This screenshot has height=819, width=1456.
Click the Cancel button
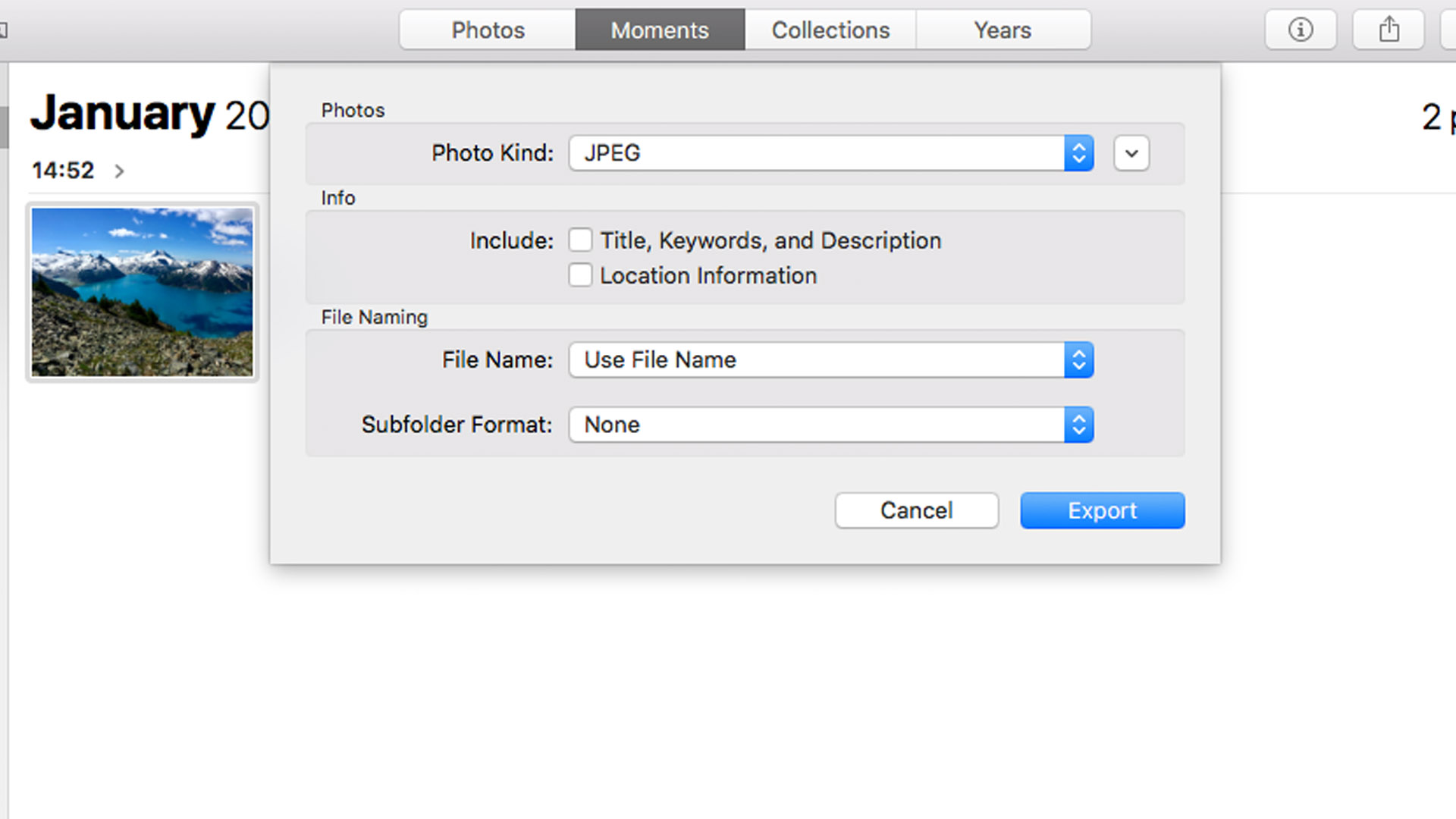click(x=916, y=510)
